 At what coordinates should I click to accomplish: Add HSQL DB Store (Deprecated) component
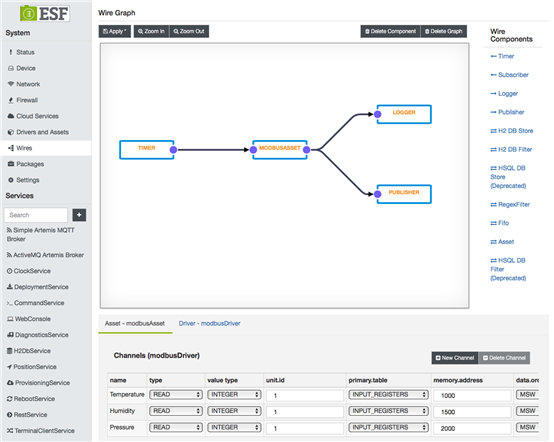[x=508, y=177]
